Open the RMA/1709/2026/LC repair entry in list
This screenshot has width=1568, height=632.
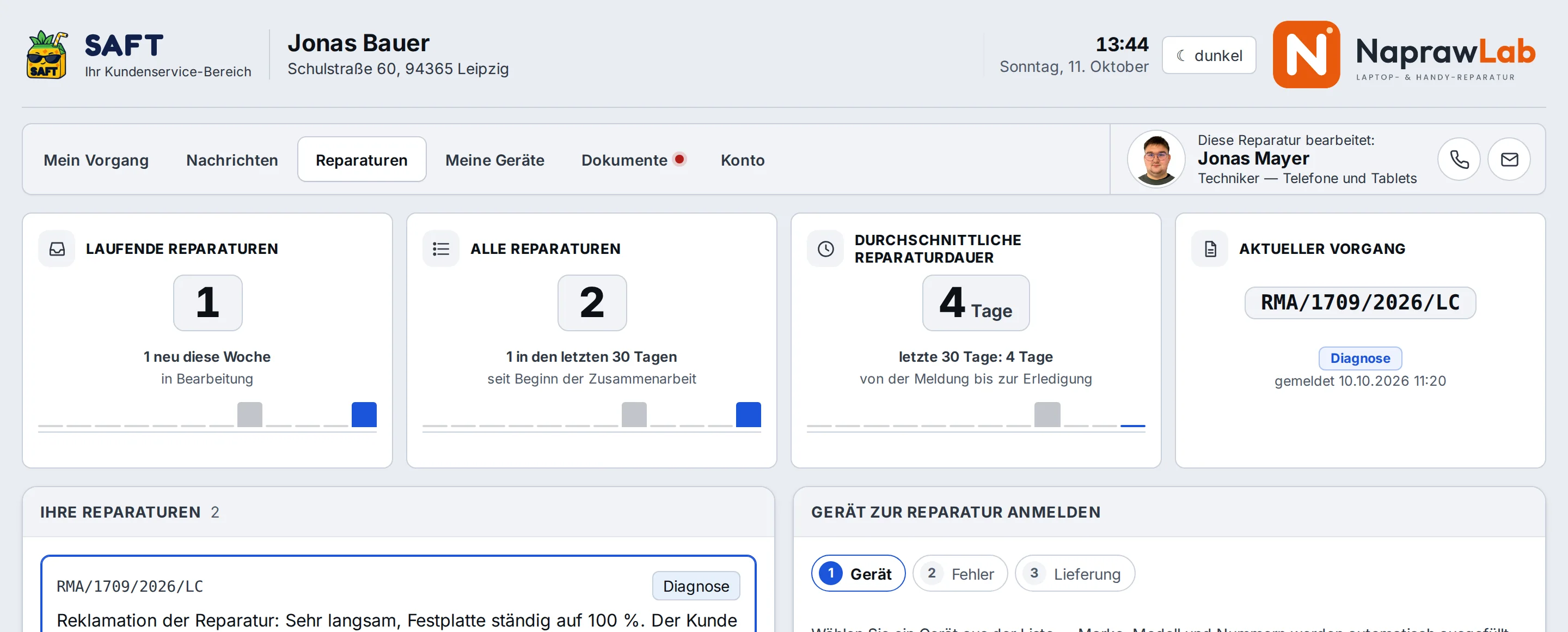398,594
